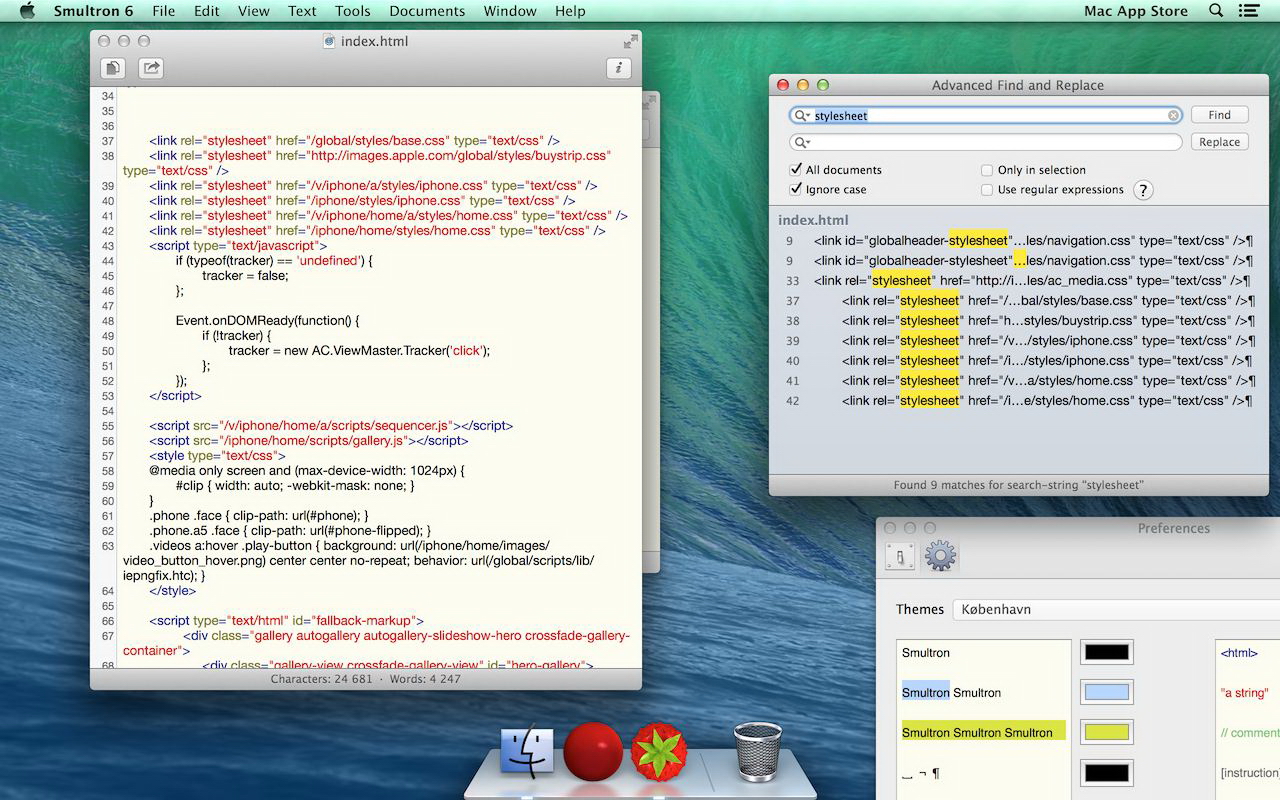Image resolution: width=1280 pixels, height=800 pixels.
Task: Open Smultron strawberry icon in the Dock
Action: point(659,751)
